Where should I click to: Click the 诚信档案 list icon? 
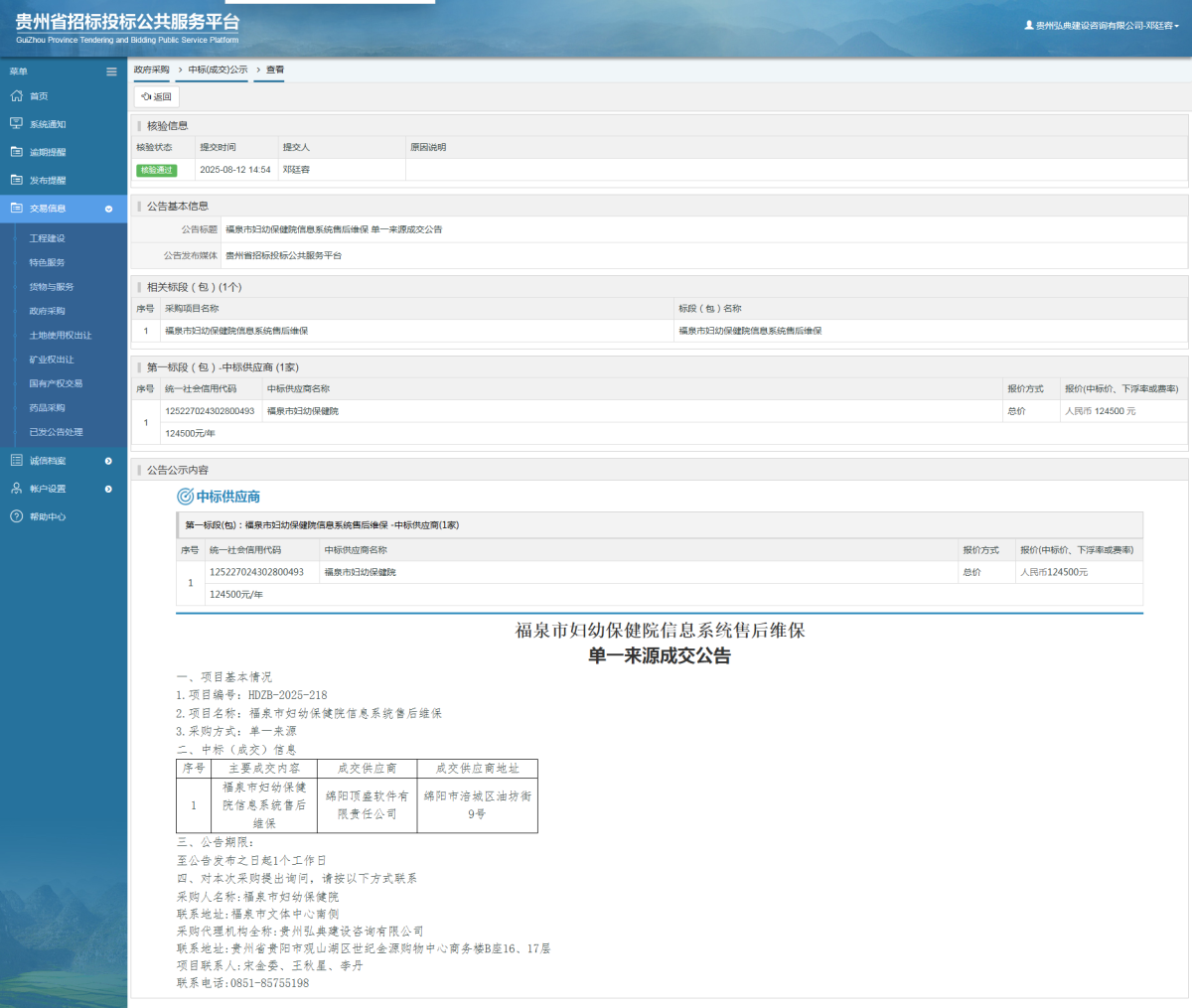(16, 461)
